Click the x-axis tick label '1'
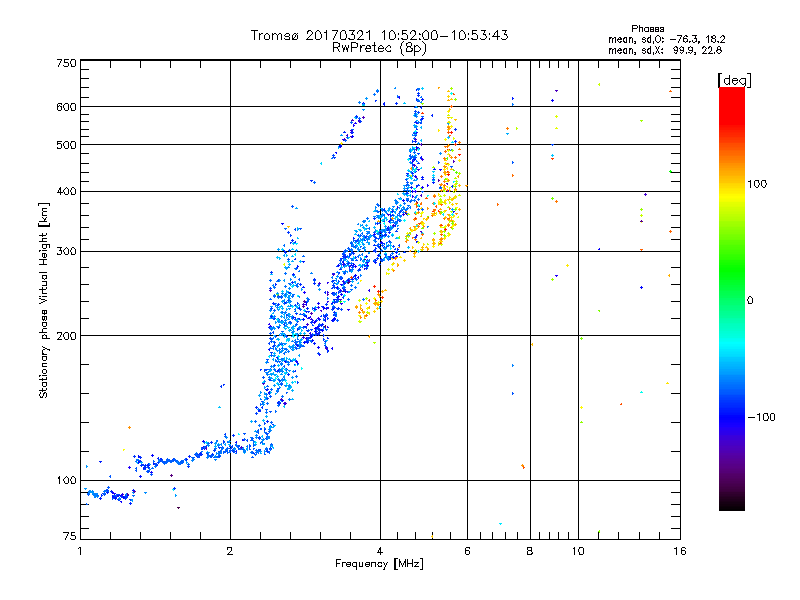The image size is (800, 600). [80, 551]
